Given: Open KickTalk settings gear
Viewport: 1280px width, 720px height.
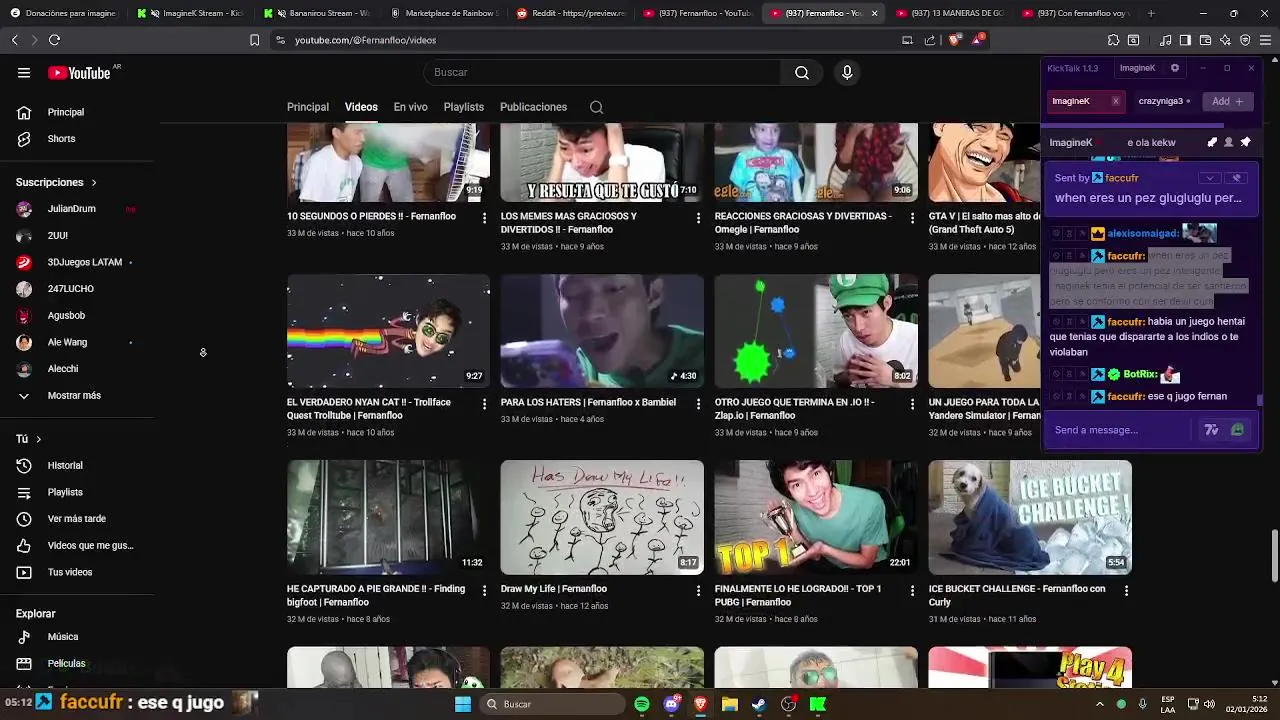Looking at the screenshot, I should click(x=1175, y=68).
